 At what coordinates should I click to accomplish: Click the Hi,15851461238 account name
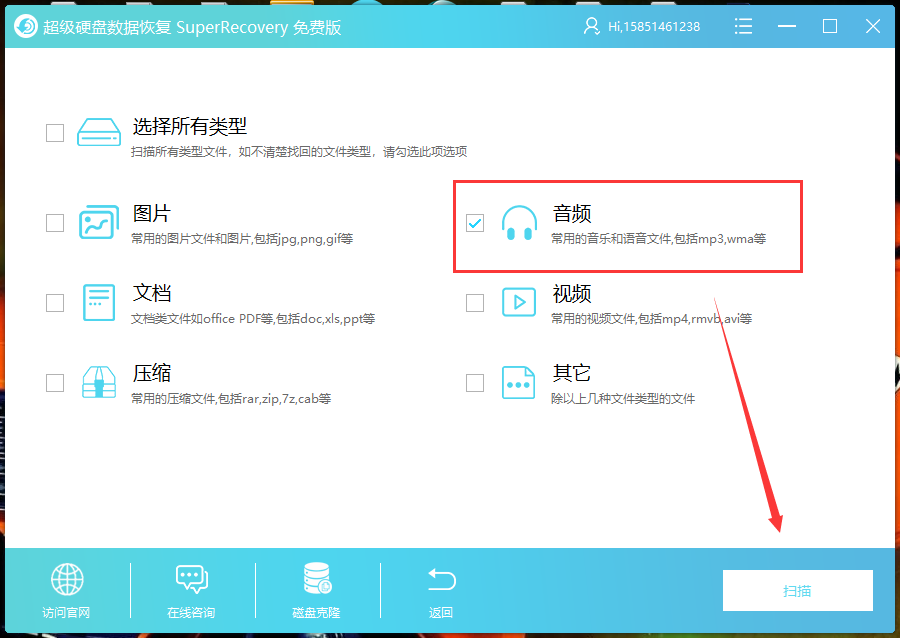(654, 27)
